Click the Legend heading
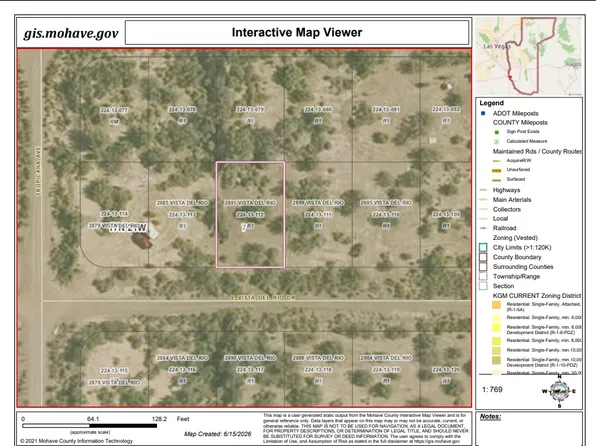This screenshot has width=596, height=446. [x=491, y=103]
